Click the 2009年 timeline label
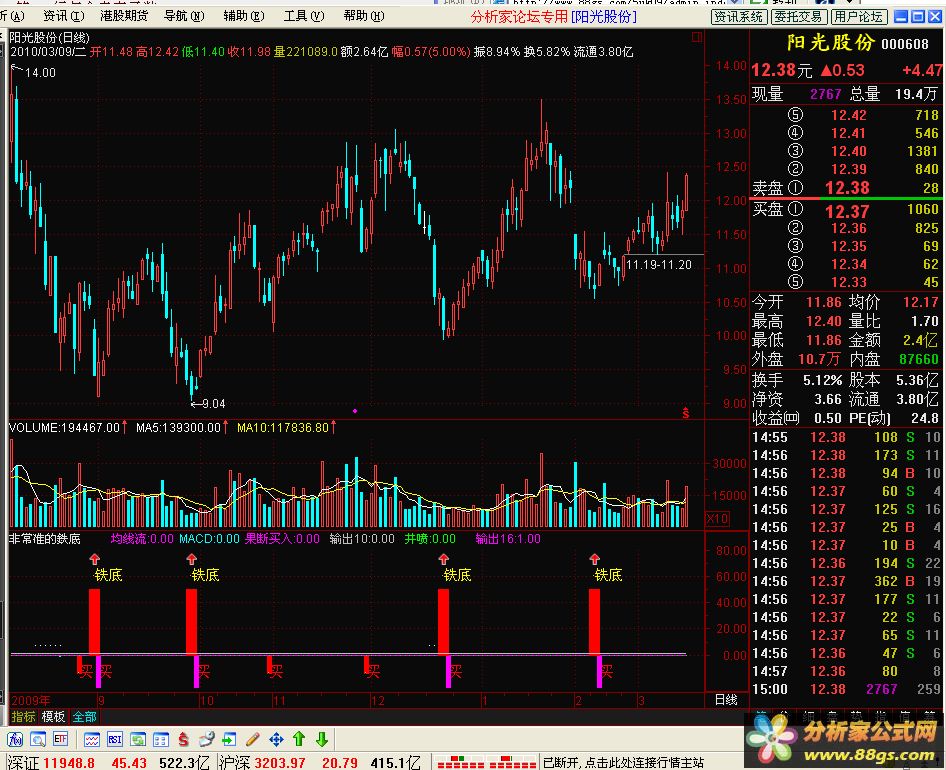Screen dimensions: 946x770 [x=31, y=701]
